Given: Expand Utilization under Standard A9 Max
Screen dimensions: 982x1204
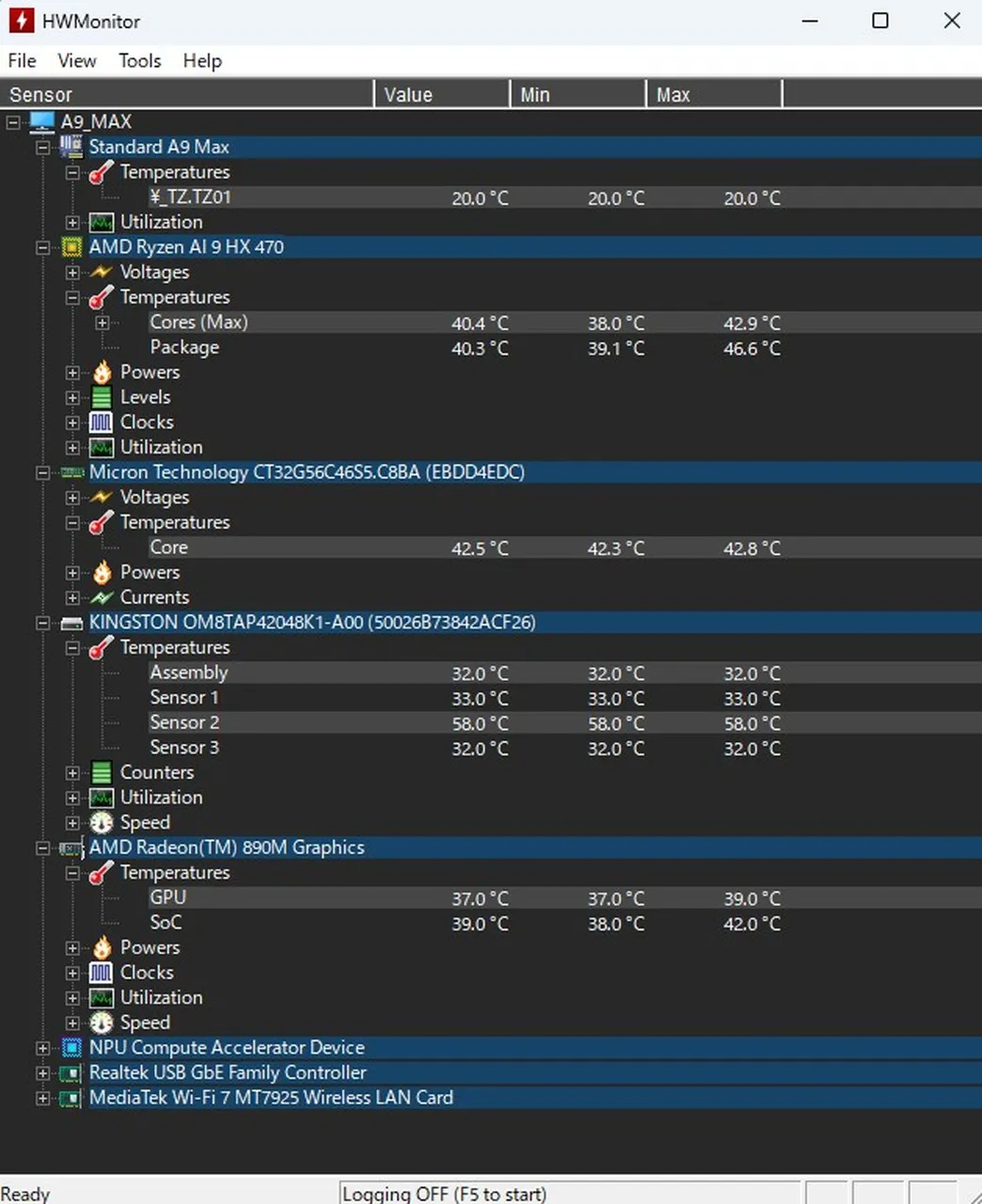Looking at the screenshot, I should point(72,222).
